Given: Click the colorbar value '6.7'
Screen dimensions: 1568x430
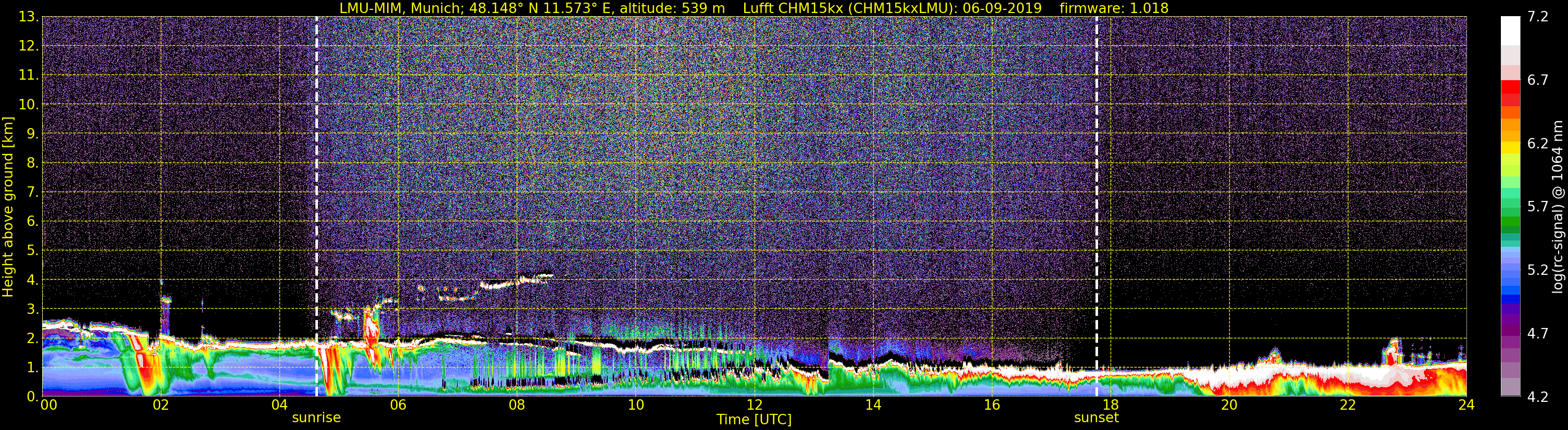Looking at the screenshot, I should click(x=1538, y=80).
